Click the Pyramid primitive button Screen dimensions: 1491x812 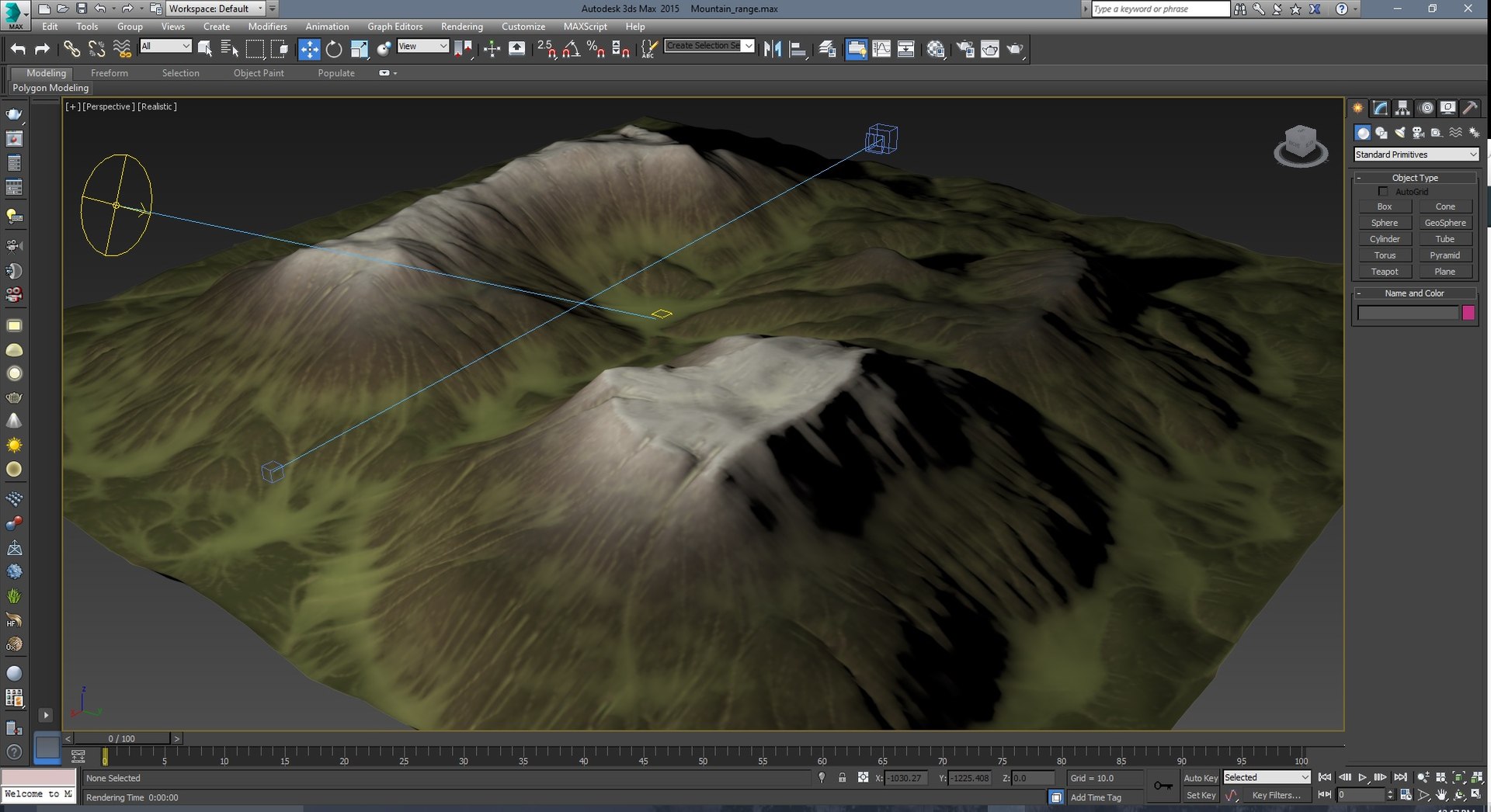(1445, 255)
